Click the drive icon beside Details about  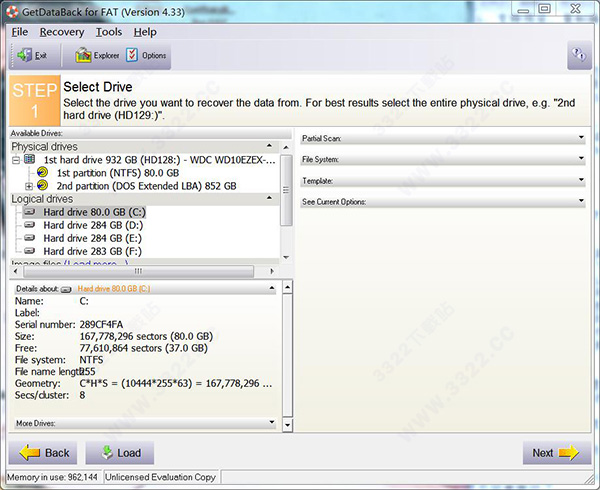(66, 290)
